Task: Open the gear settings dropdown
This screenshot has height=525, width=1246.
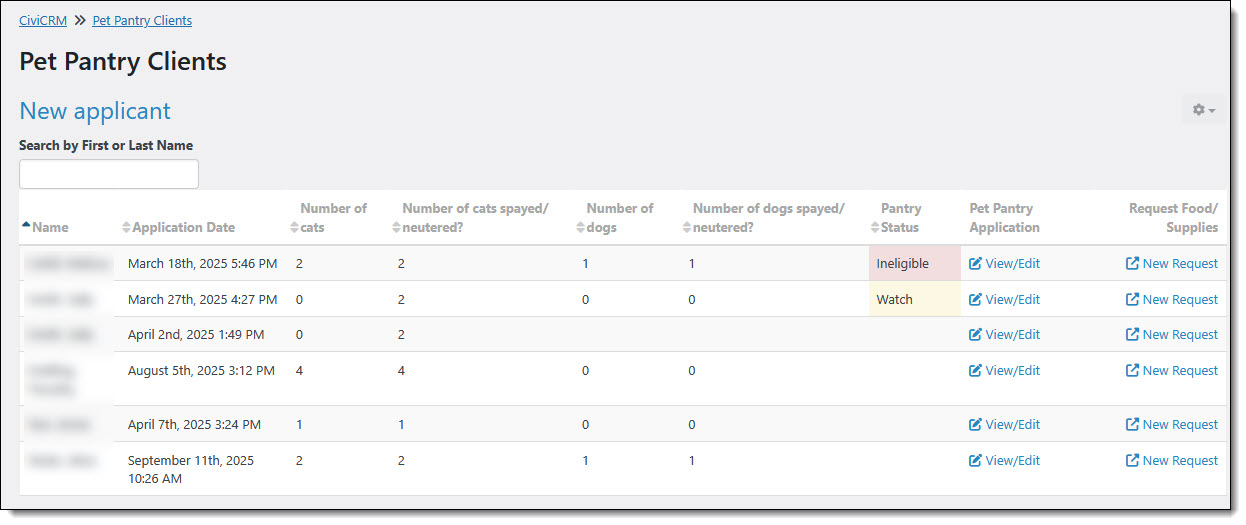Action: point(1203,110)
